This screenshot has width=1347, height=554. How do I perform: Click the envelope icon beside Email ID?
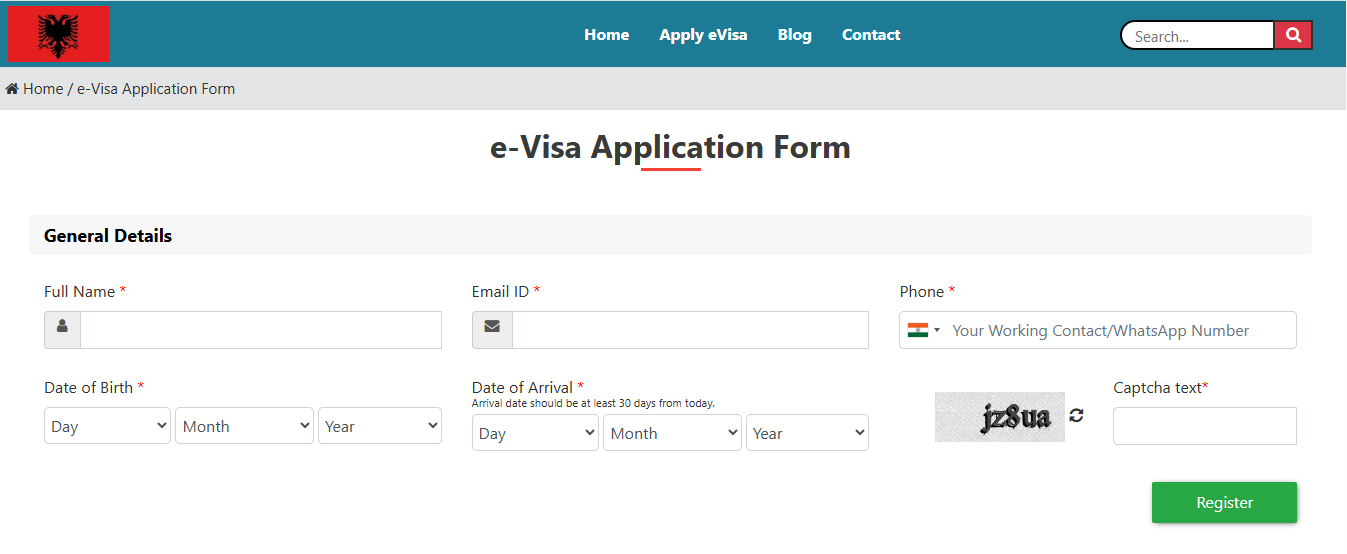pyautogui.click(x=491, y=329)
